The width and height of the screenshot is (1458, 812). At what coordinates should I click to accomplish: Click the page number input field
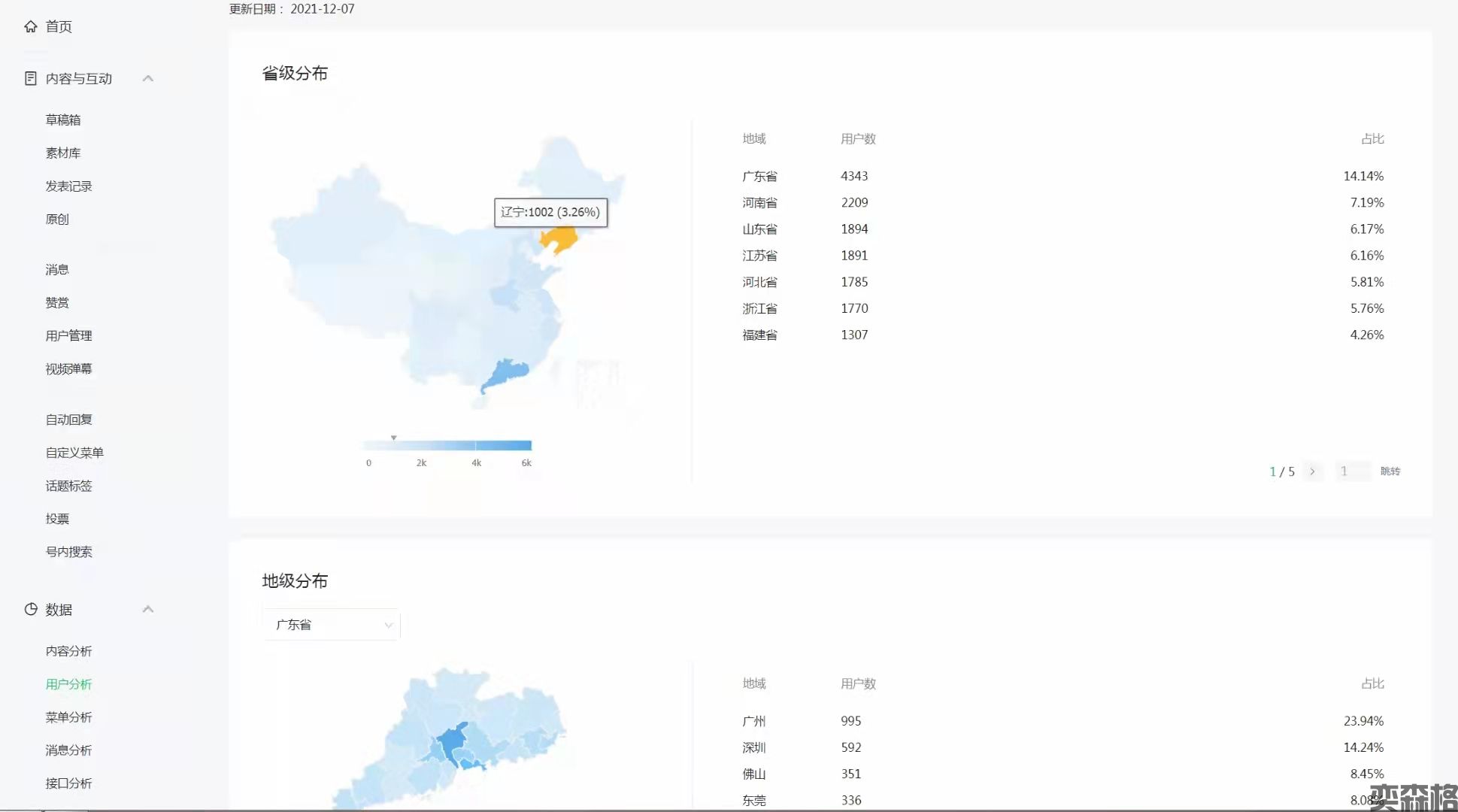click(1352, 471)
